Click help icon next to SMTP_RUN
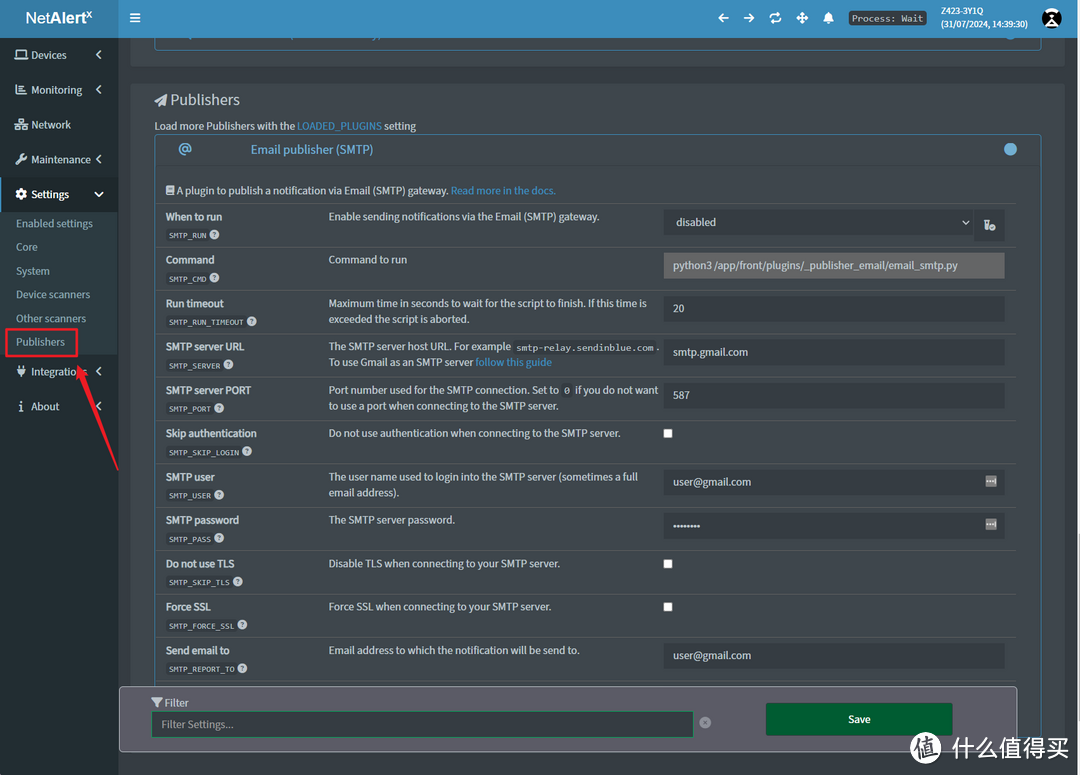 click(x=214, y=235)
